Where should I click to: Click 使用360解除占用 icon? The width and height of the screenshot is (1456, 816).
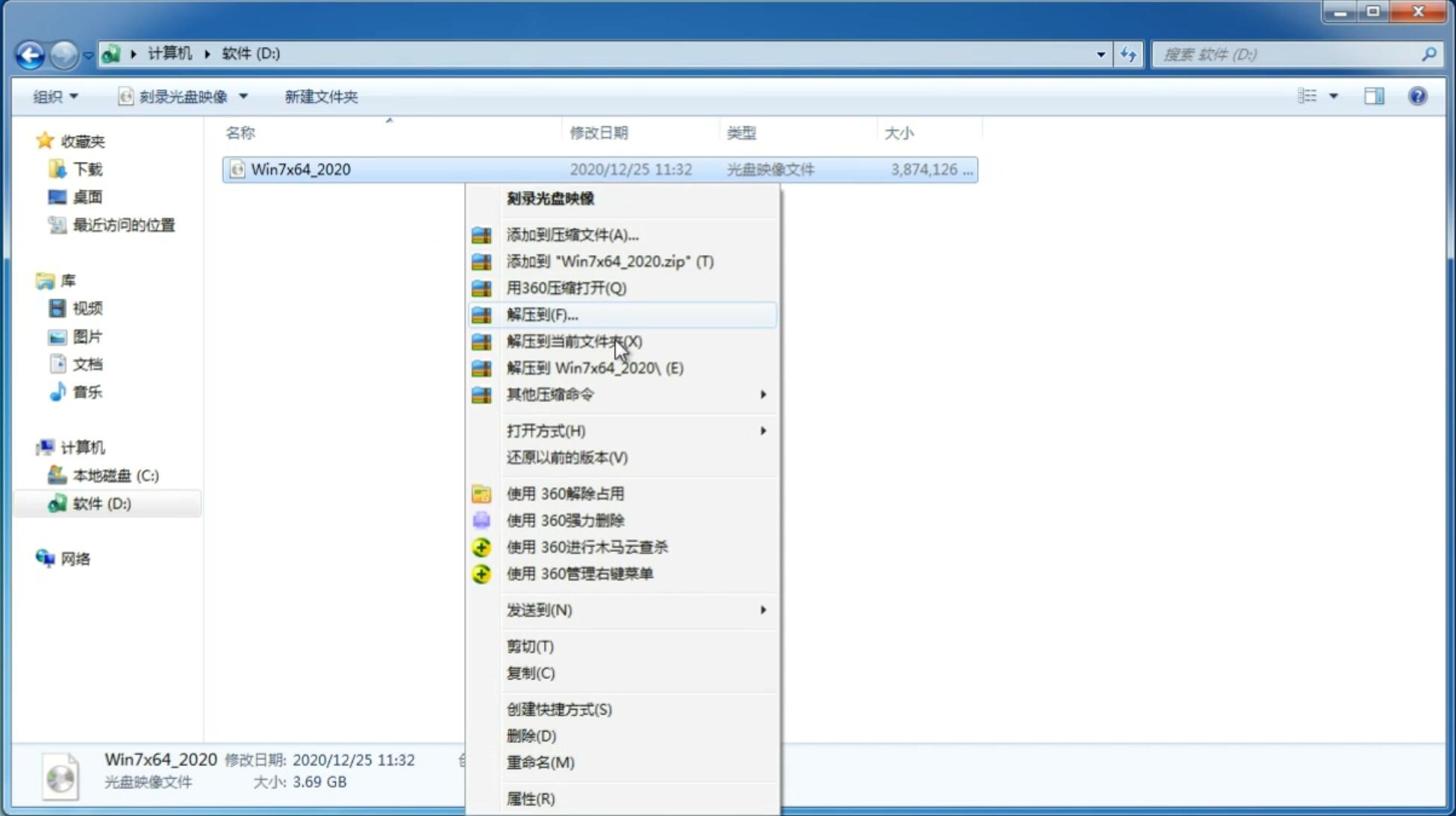pyautogui.click(x=480, y=493)
